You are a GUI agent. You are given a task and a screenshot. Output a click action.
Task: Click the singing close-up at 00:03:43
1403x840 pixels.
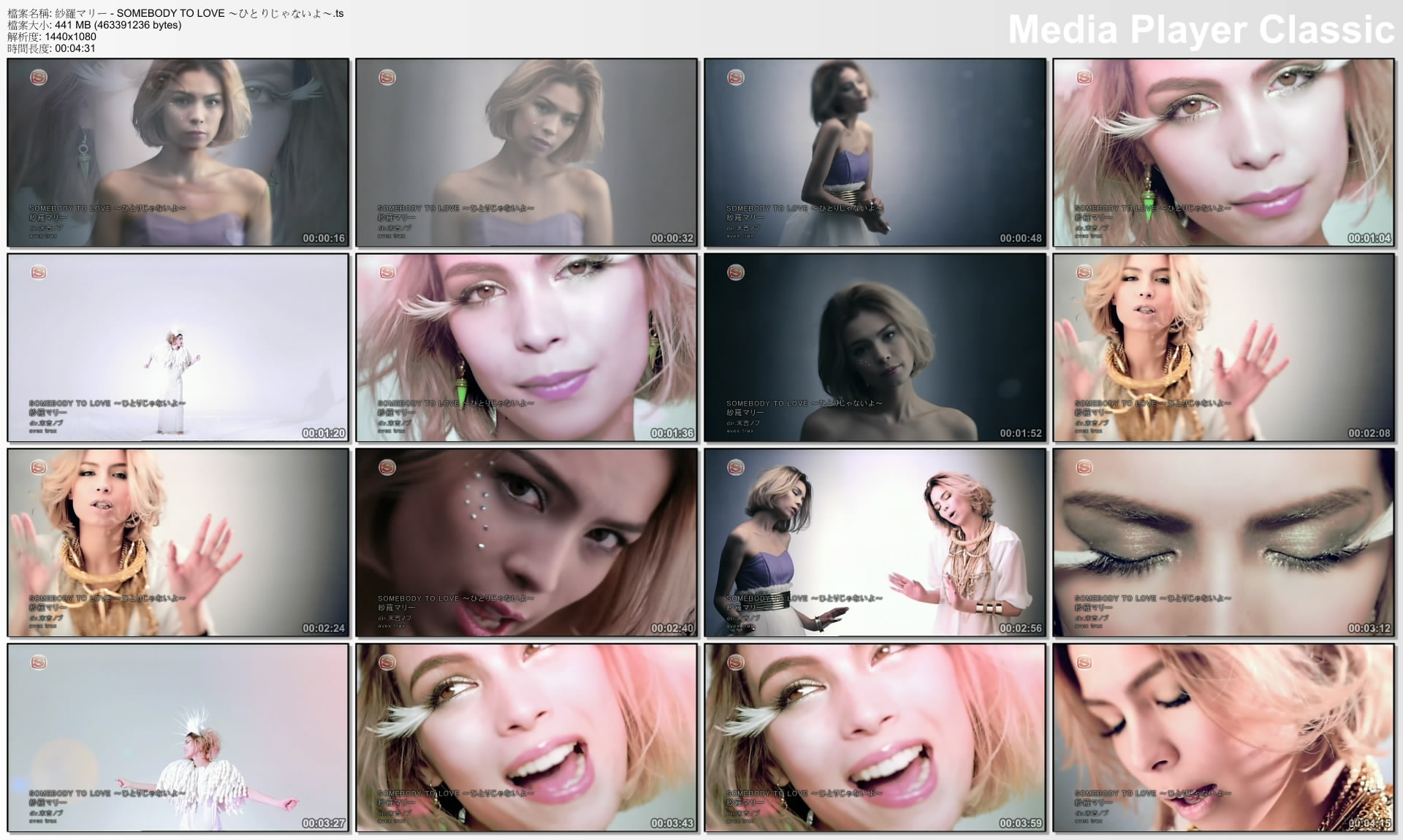click(x=526, y=737)
